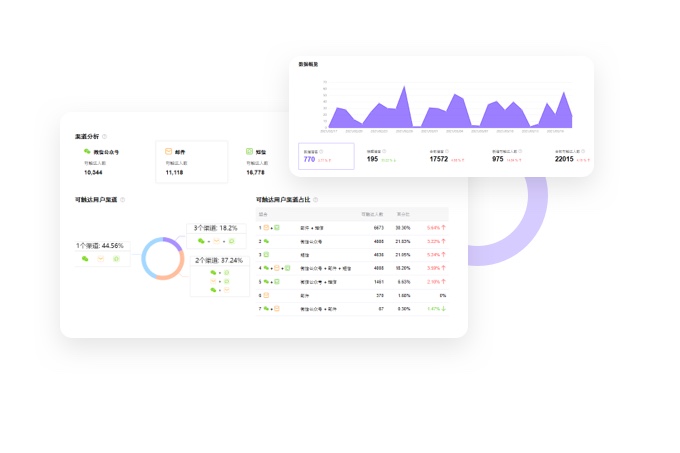Click the purple segment of the donut chart

tap(173, 243)
